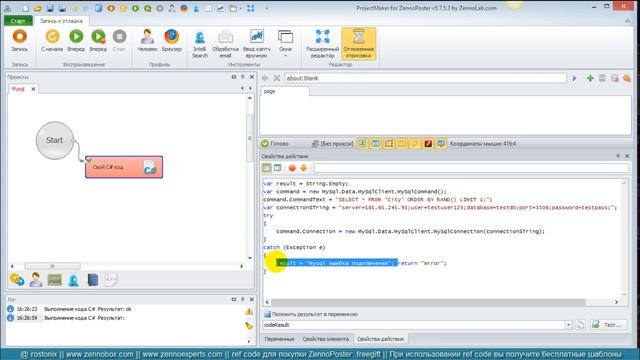Toggle the monitor status icon right of flash
The height and width of the screenshot is (360, 640).
(x=441, y=143)
